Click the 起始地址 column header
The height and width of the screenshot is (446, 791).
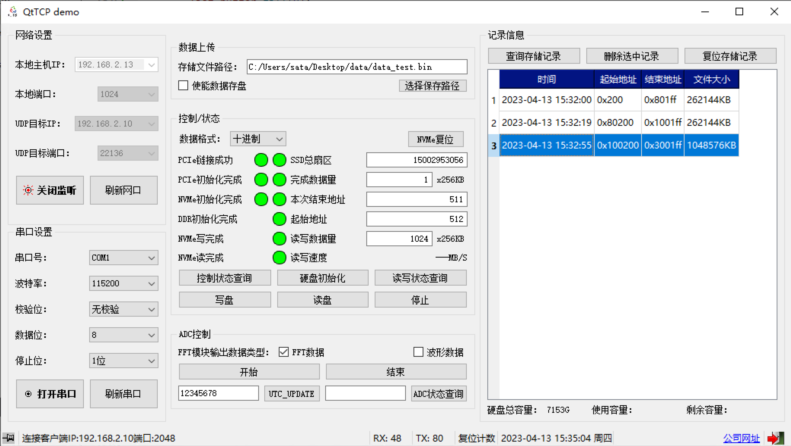(616, 79)
